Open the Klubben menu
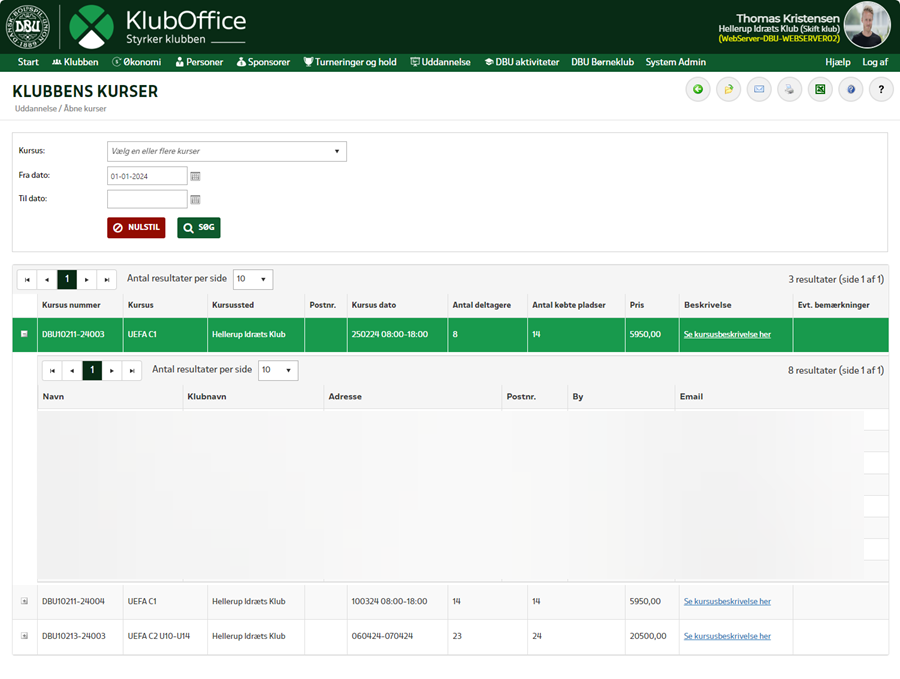 (x=75, y=62)
